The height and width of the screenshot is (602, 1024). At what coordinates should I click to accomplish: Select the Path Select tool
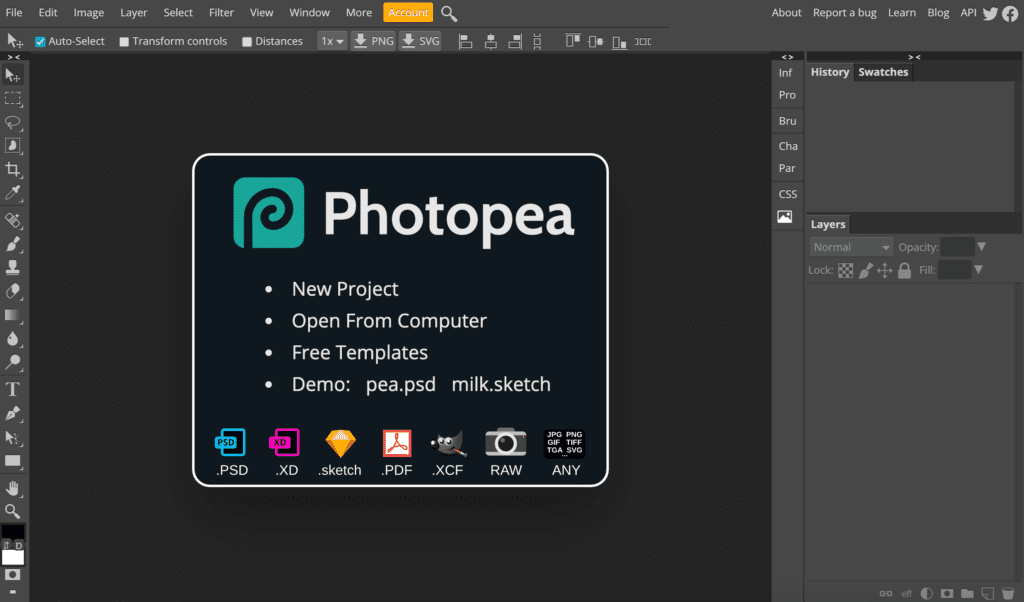12,437
